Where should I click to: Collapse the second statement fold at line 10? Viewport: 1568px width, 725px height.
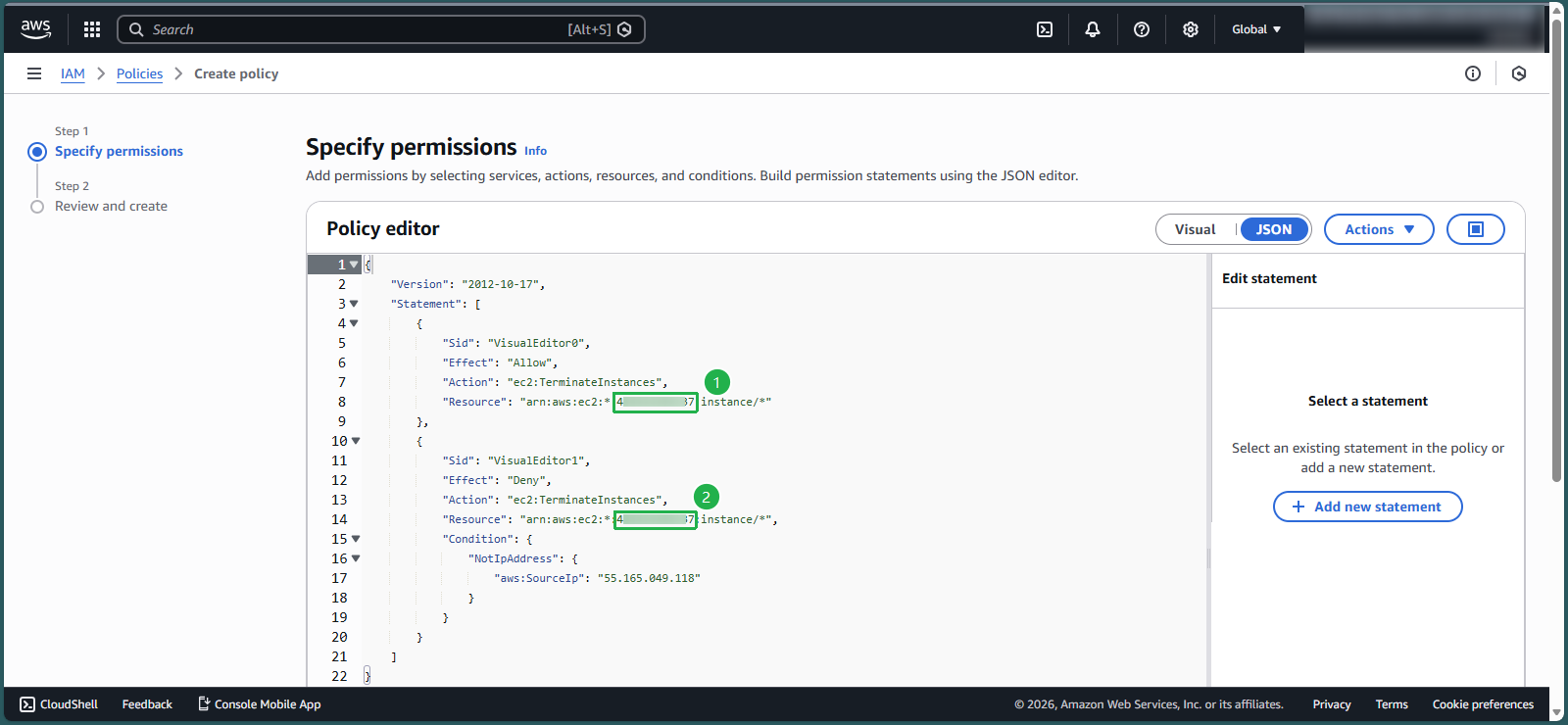pyautogui.click(x=356, y=441)
